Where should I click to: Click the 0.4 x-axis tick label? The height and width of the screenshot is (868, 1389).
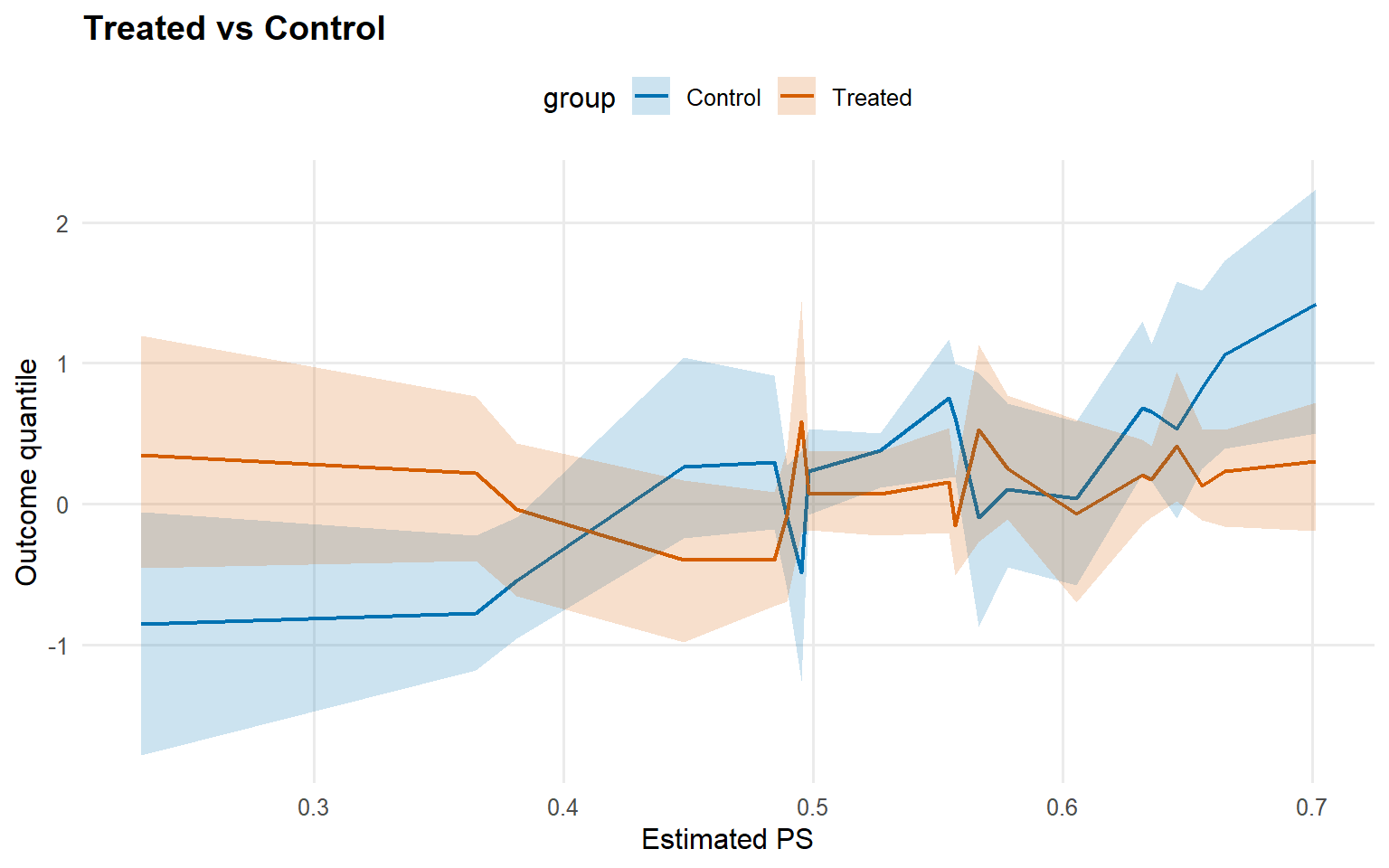click(563, 807)
